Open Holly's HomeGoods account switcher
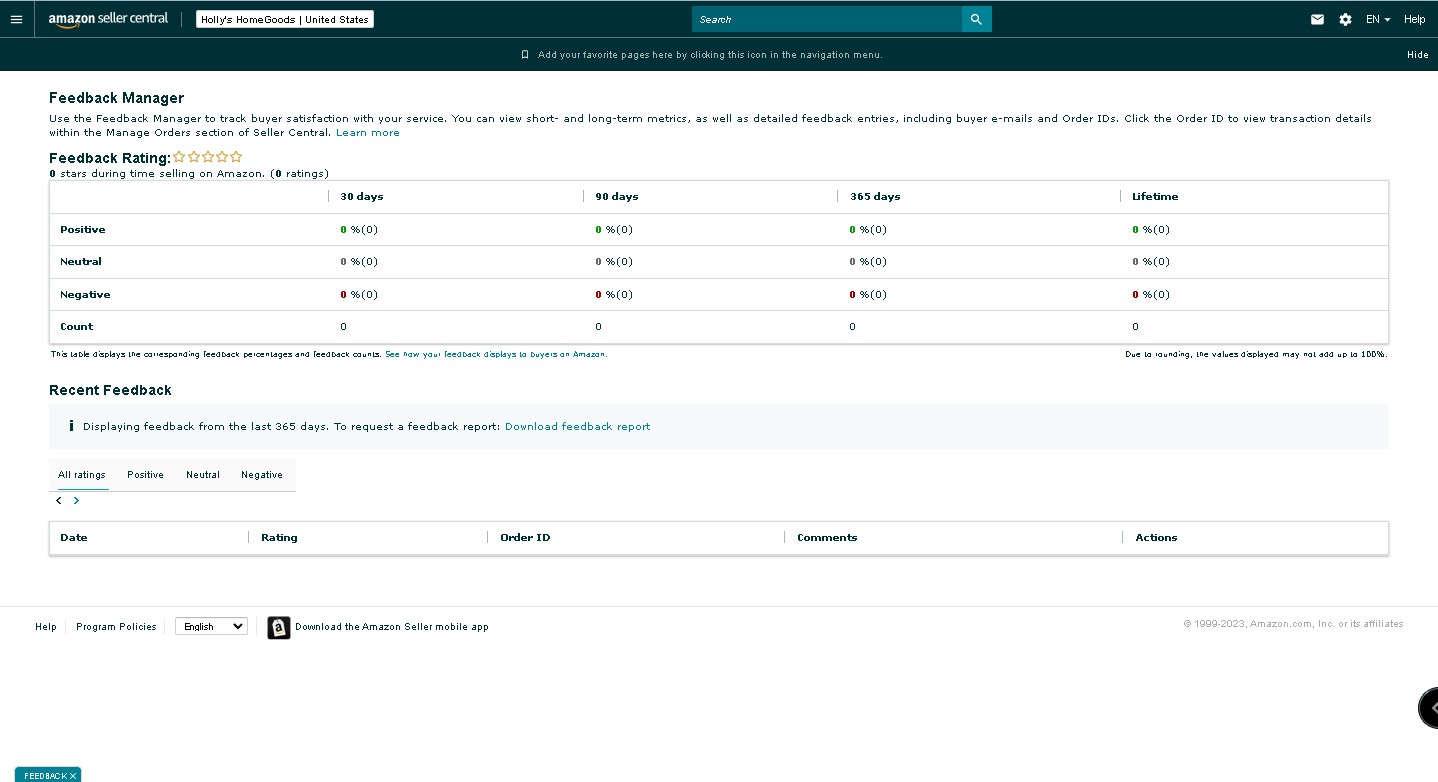Screen dimensions: 1438x782 (285, 19)
